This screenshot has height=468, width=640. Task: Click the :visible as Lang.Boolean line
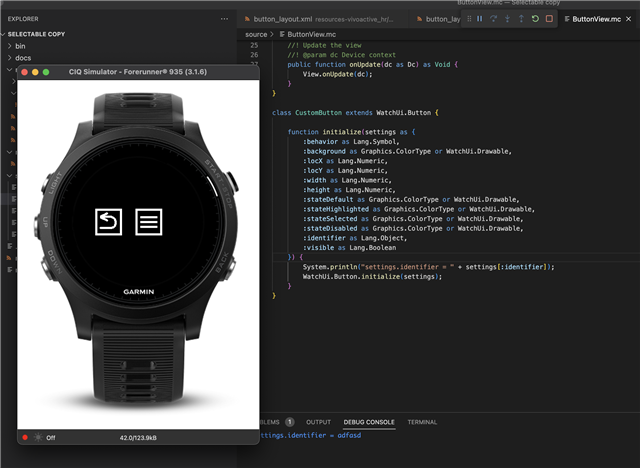coord(349,248)
